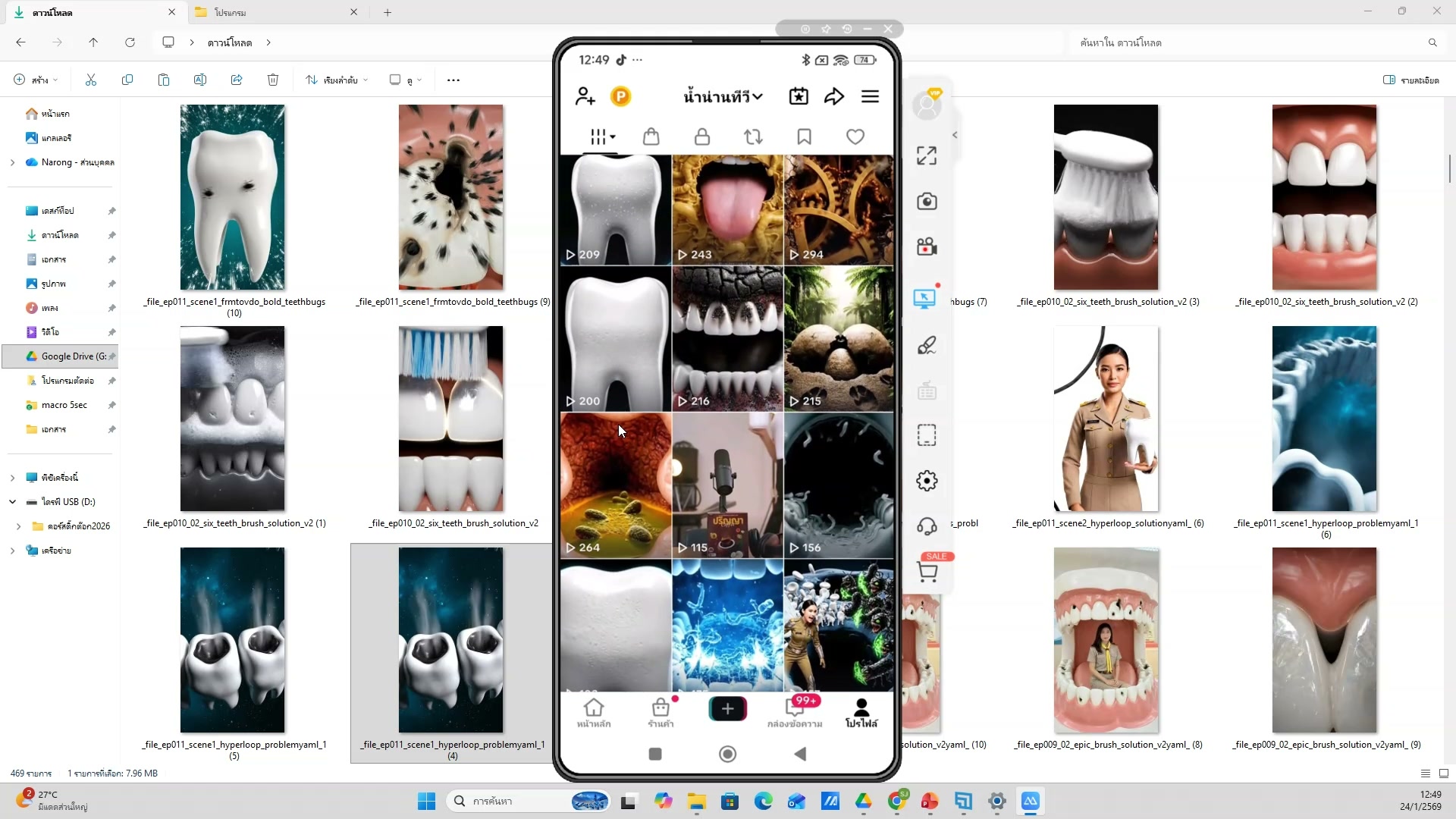Enter fullscreen mirroring mode
This screenshot has width=1456, height=819.
pos(926,155)
